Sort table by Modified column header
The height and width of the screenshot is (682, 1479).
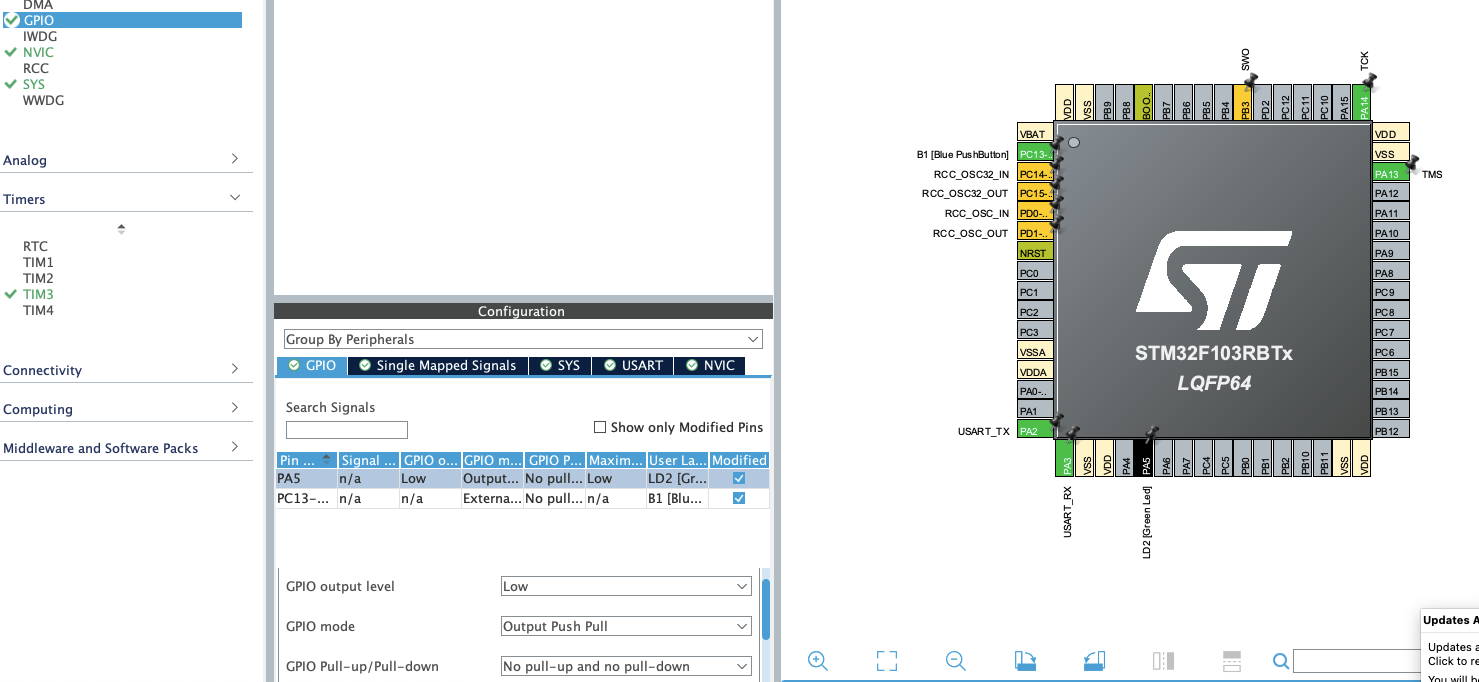tap(739, 460)
